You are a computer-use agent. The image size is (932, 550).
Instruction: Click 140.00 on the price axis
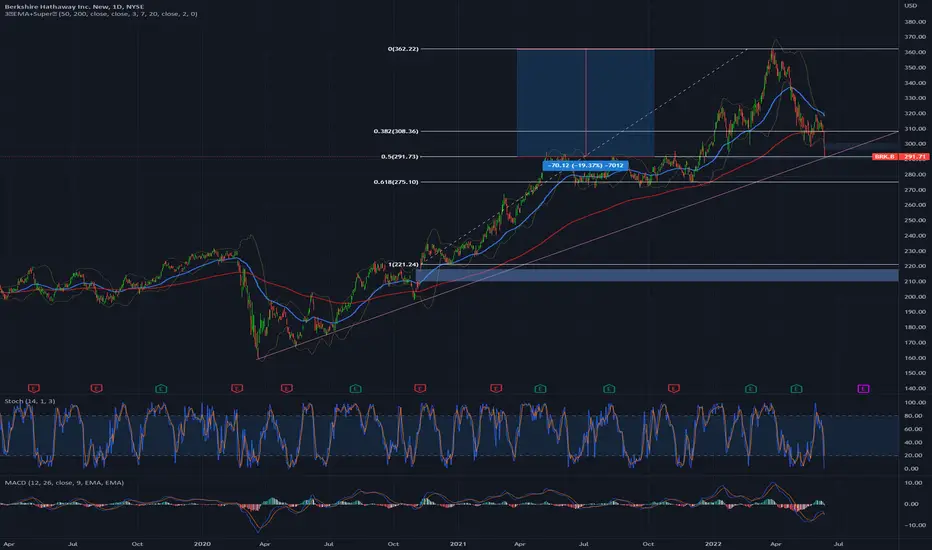coord(915,388)
